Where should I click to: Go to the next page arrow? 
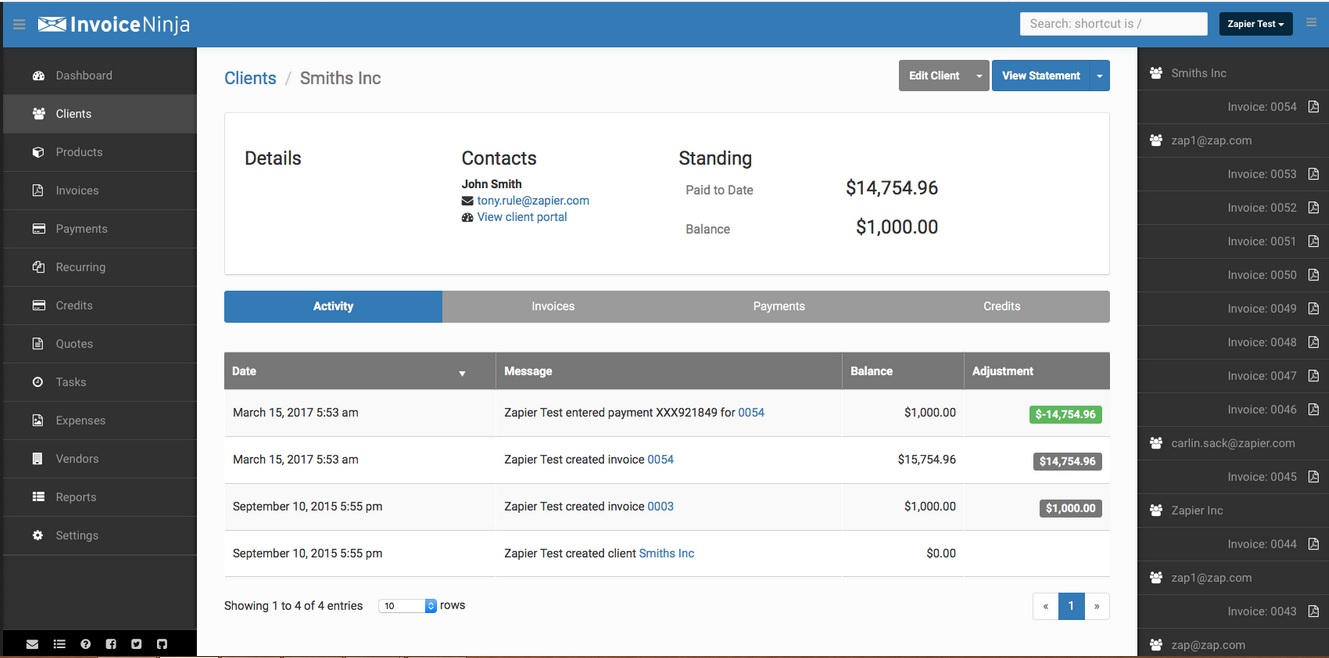pyautogui.click(x=1097, y=606)
